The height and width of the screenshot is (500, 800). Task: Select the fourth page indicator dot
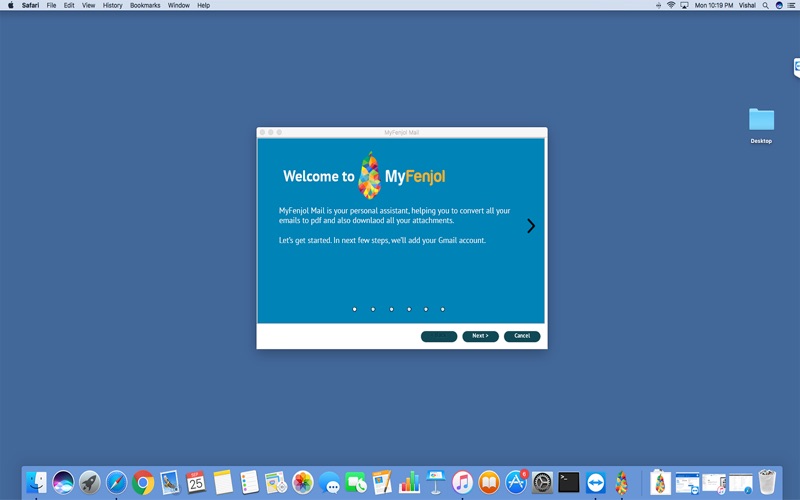409,309
